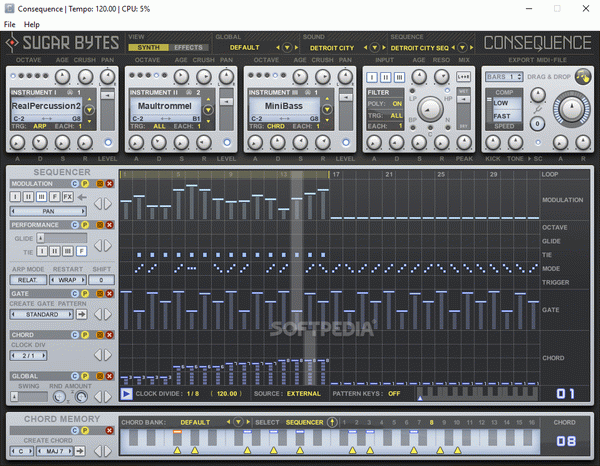Click the filter link button beside RESO
The image size is (600, 466).
[x=463, y=77]
